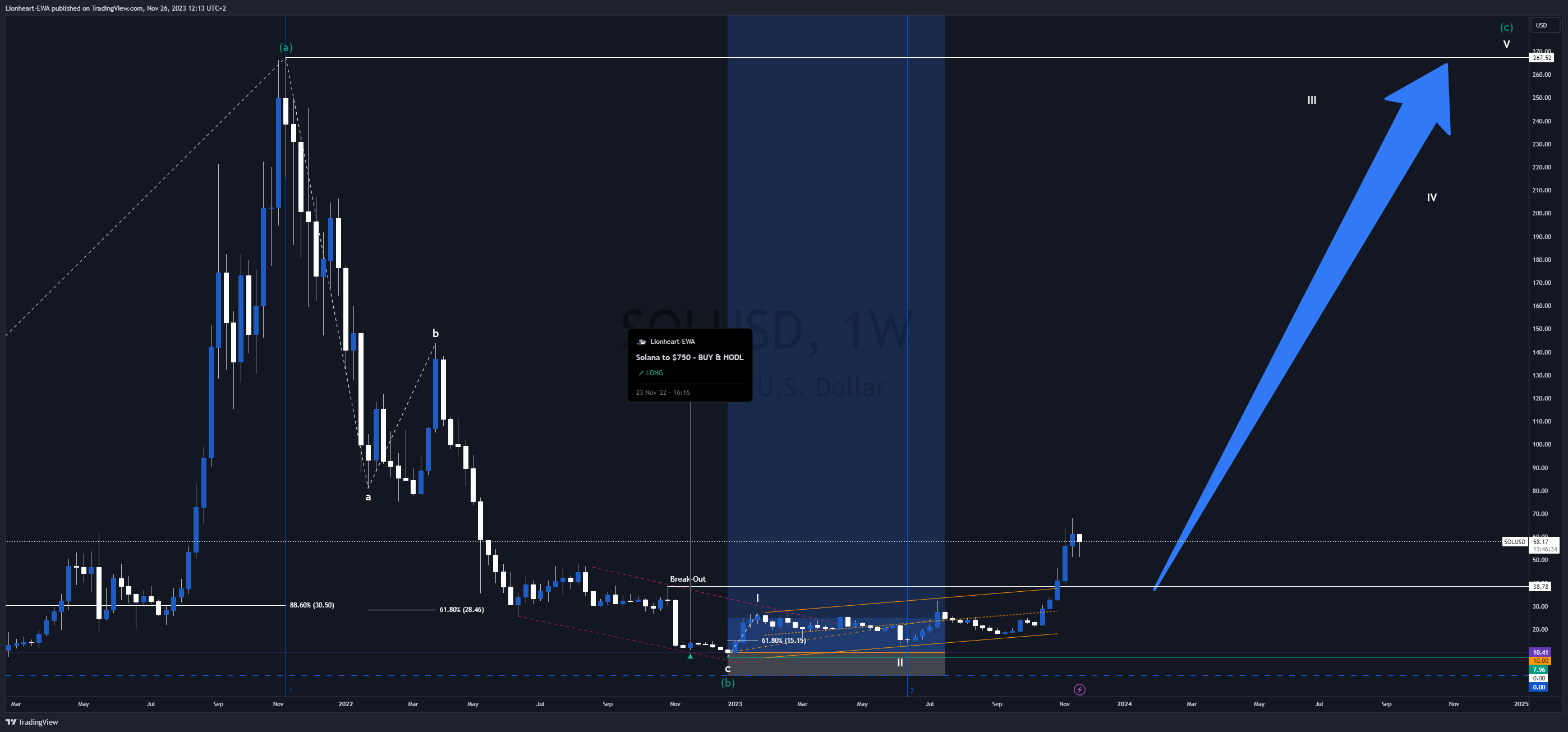Select the wave 'IV' label

pyautogui.click(x=1432, y=198)
